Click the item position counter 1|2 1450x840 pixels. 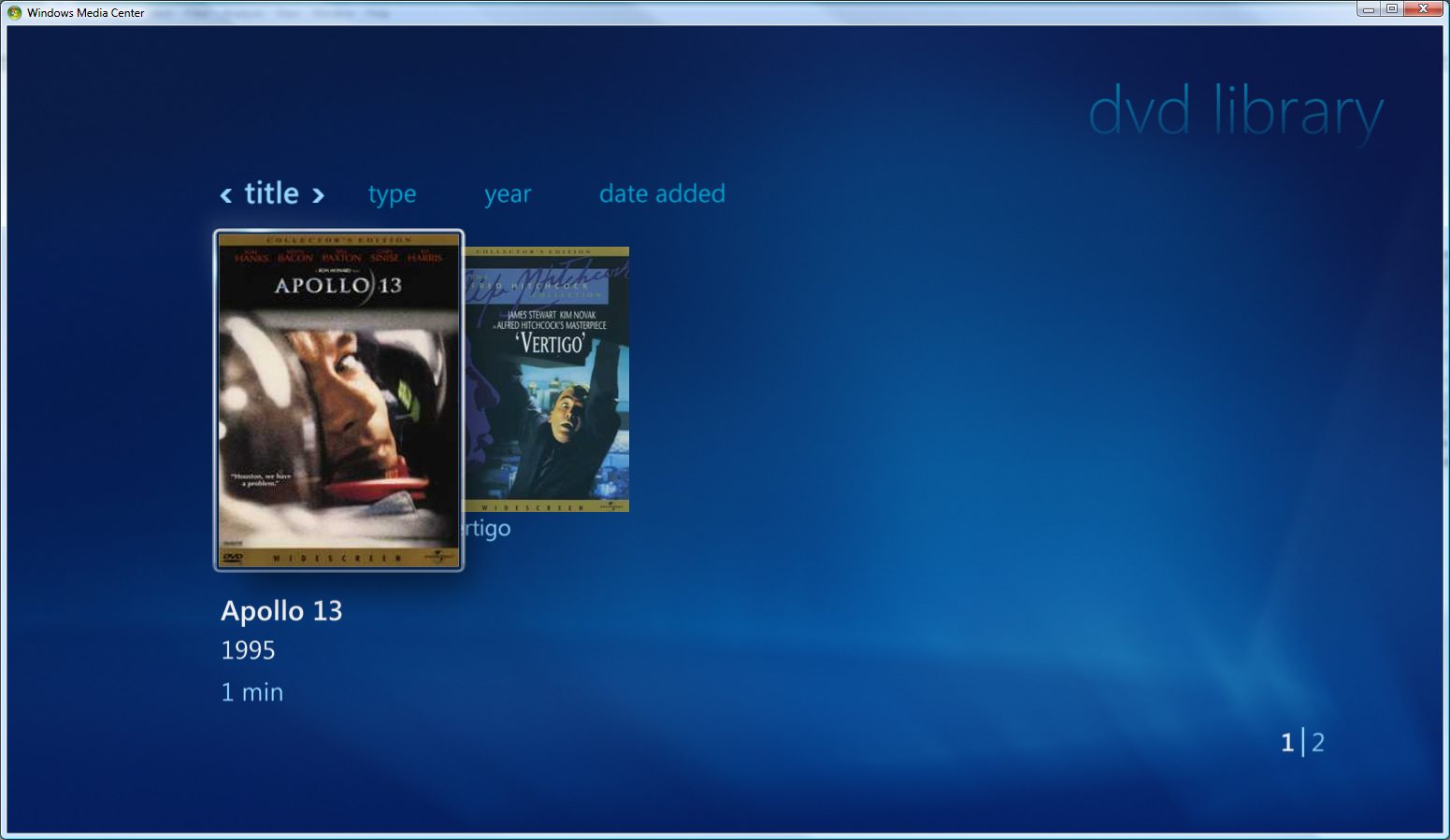(x=1302, y=743)
